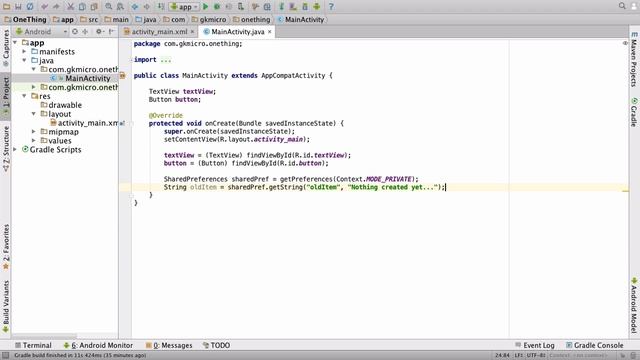640x360 pixels.
Task: Collapse the res folder node
Action: pos(24,96)
